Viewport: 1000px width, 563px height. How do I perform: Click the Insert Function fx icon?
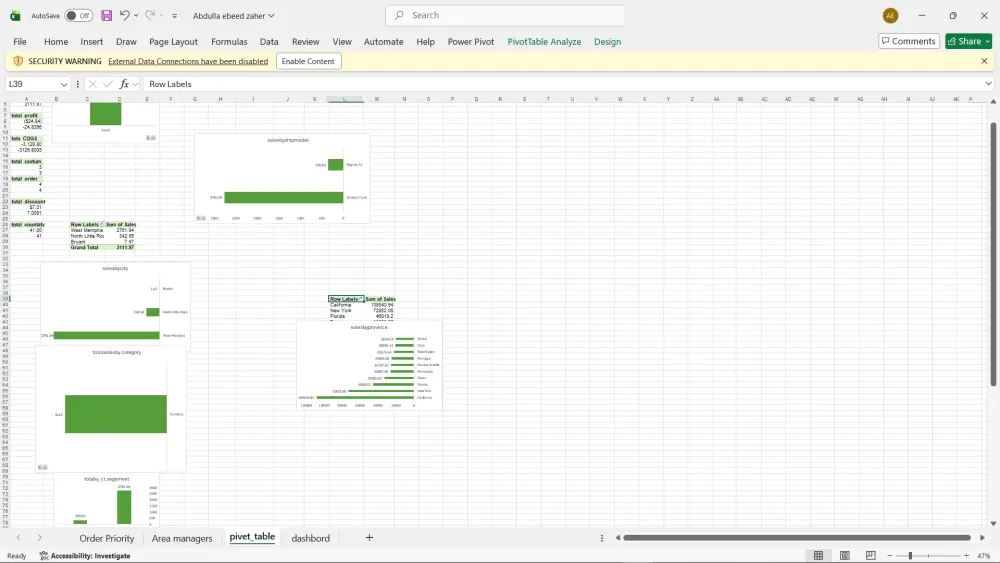pos(124,84)
